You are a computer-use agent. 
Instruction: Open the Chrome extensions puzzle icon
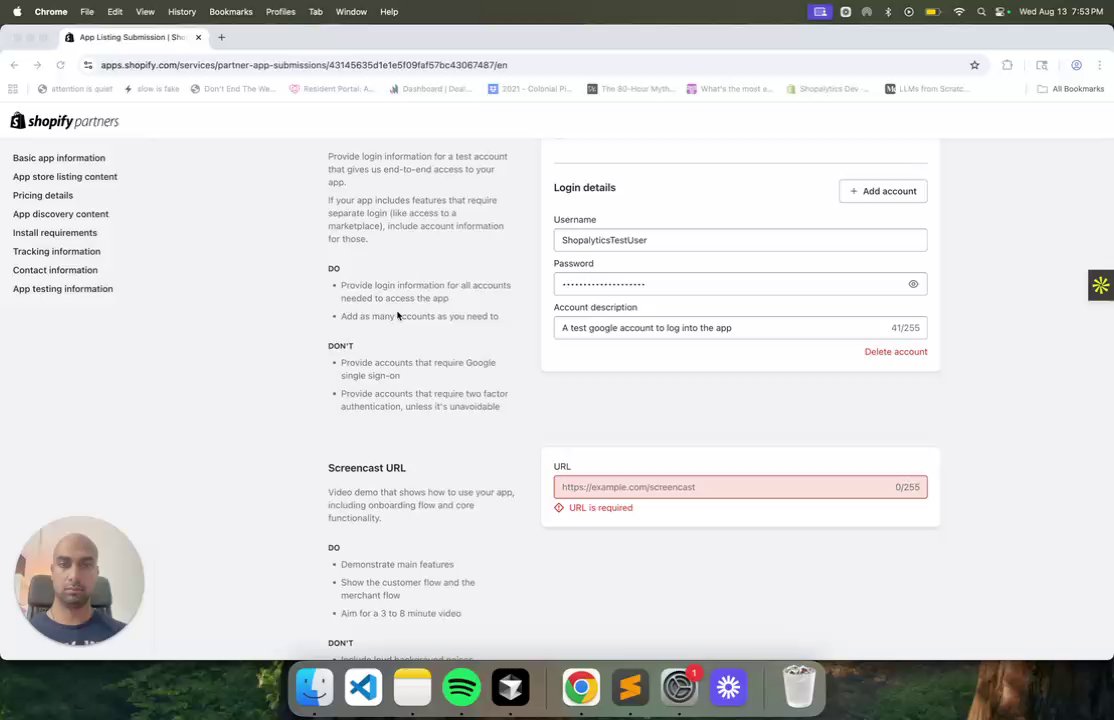click(1007, 65)
